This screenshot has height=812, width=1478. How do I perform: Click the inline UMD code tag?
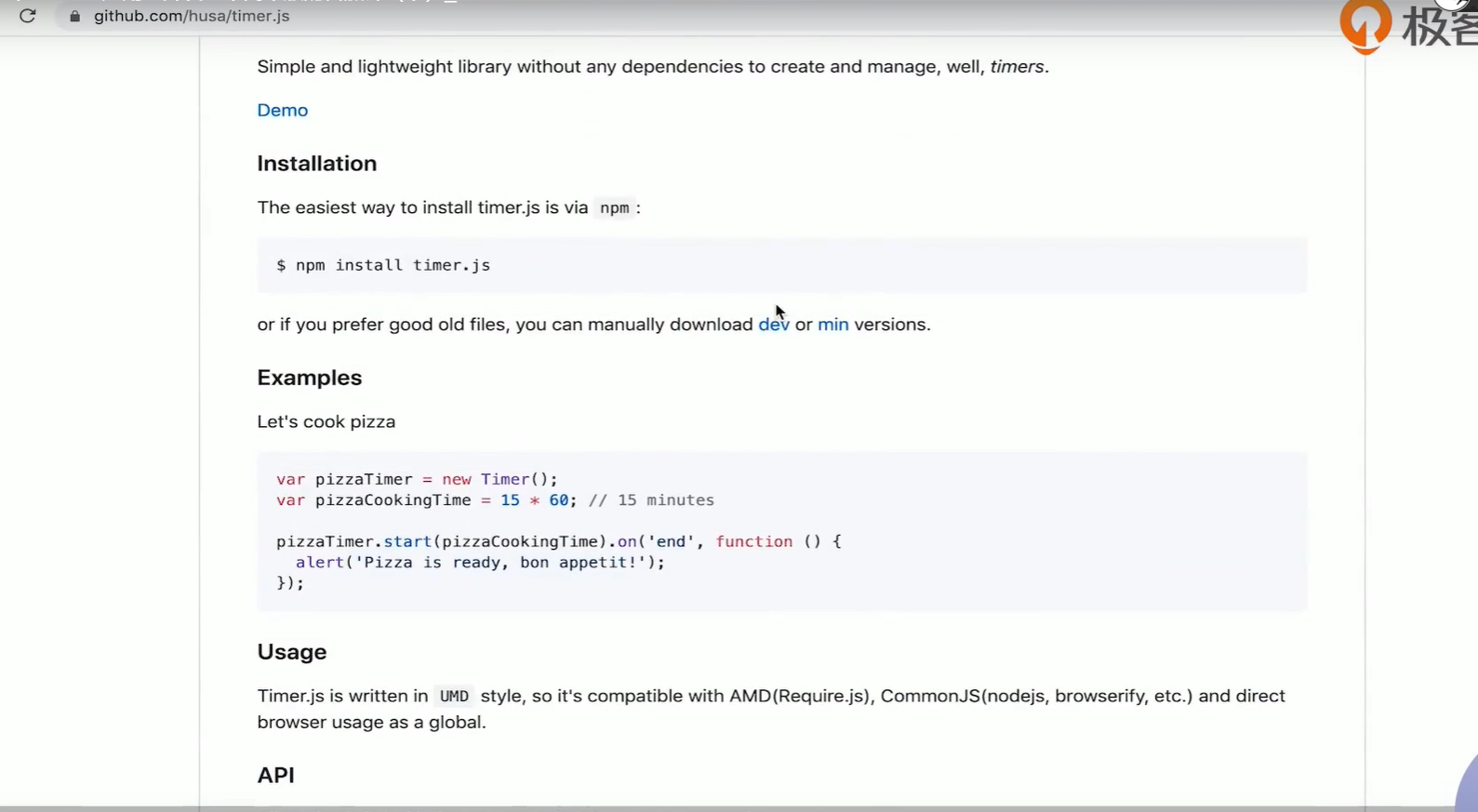(454, 697)
